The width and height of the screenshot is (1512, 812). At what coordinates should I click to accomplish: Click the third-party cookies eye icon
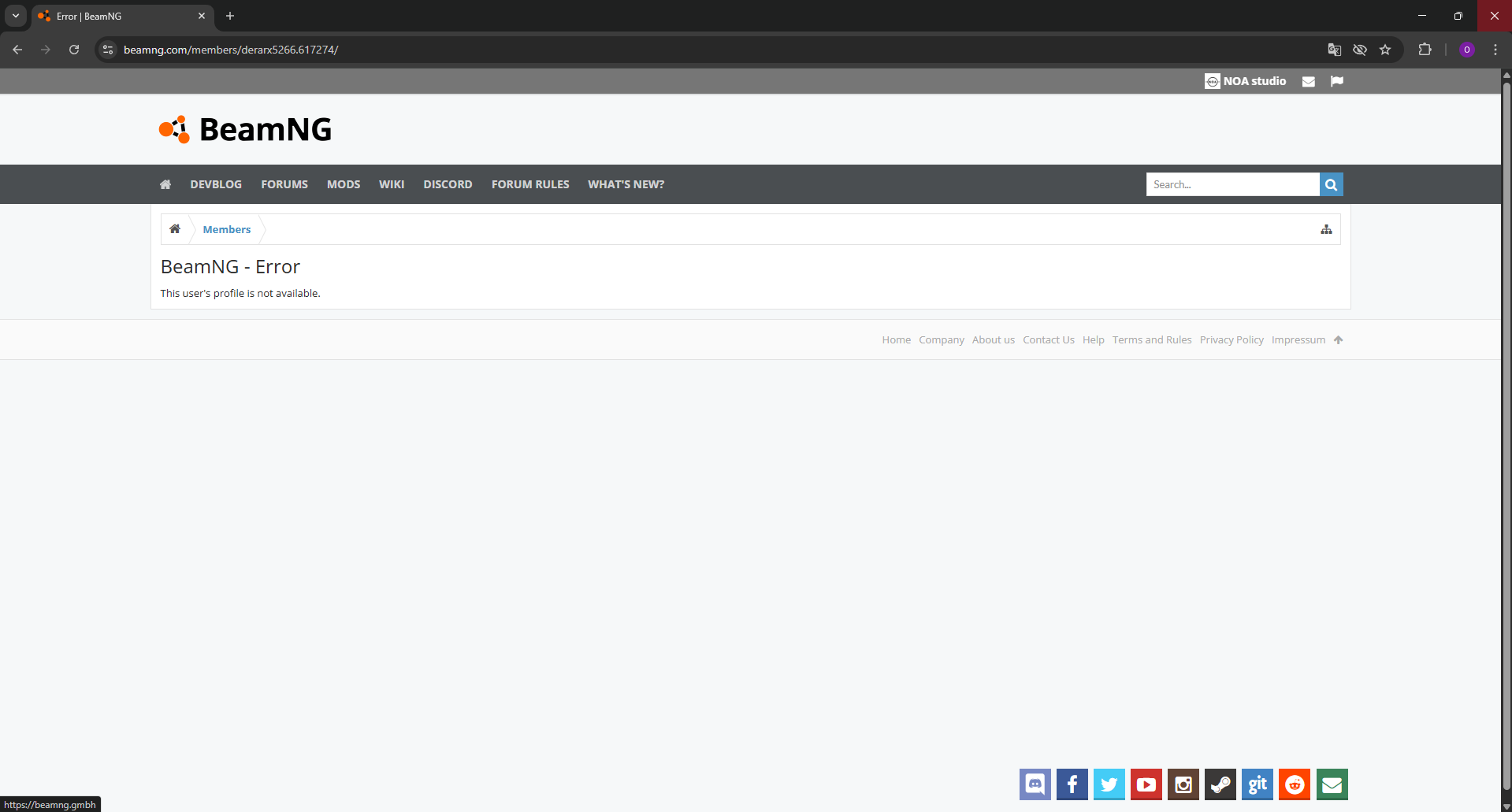(1360, 50)
